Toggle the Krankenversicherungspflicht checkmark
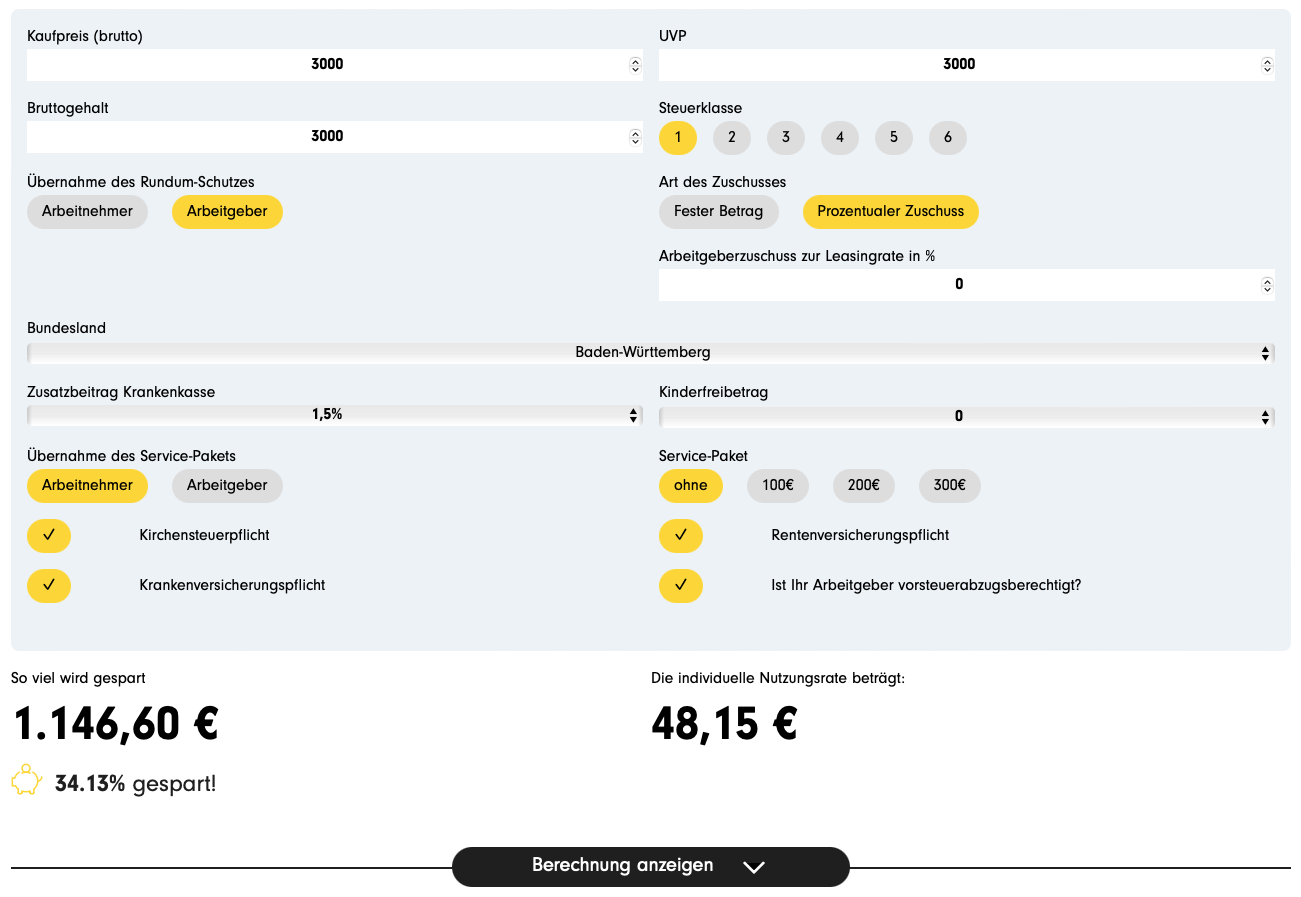1301x897 pixels. [49, 586]
